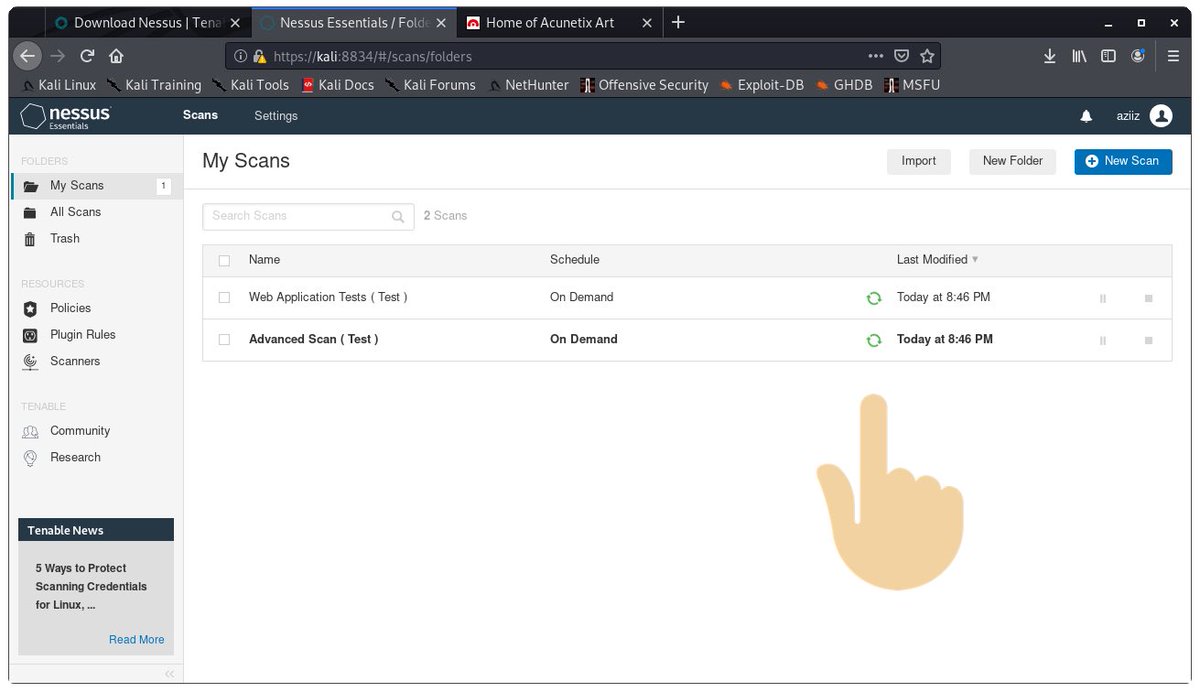
Task: Open the notifications bell icon
Action: [1086, 117]
